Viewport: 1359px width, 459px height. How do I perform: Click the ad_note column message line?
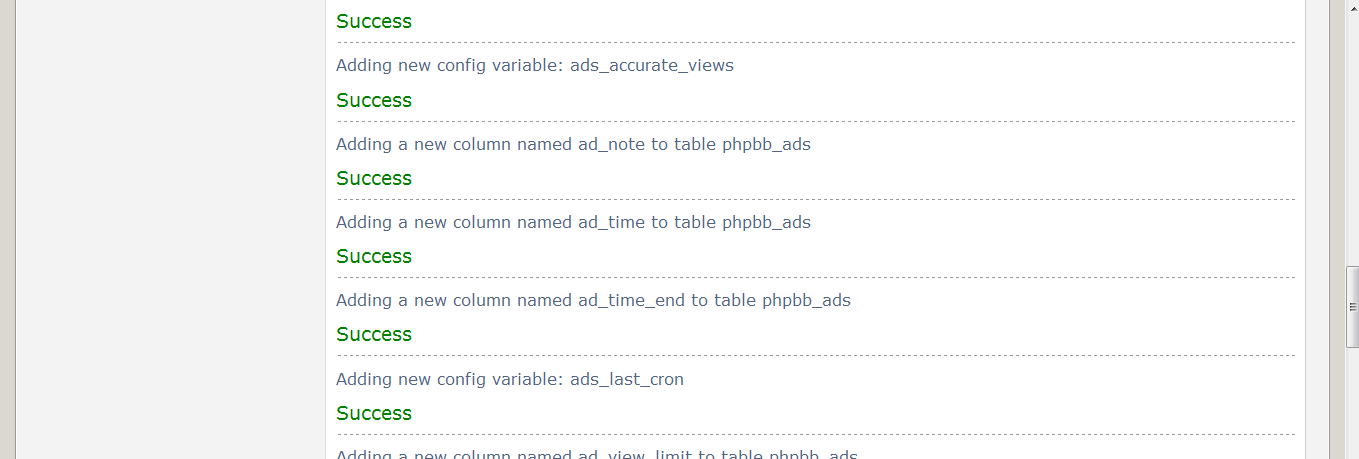coord(573,144)
